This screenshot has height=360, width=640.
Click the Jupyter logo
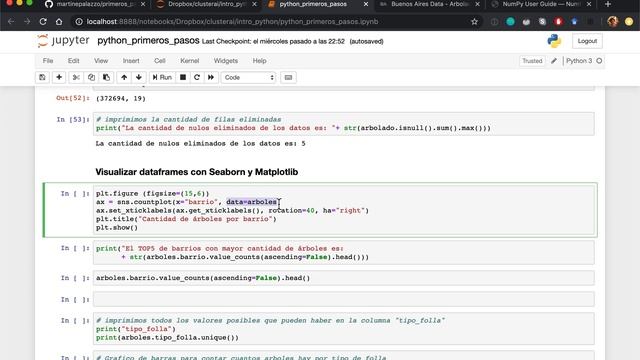[x=63, y=41]
